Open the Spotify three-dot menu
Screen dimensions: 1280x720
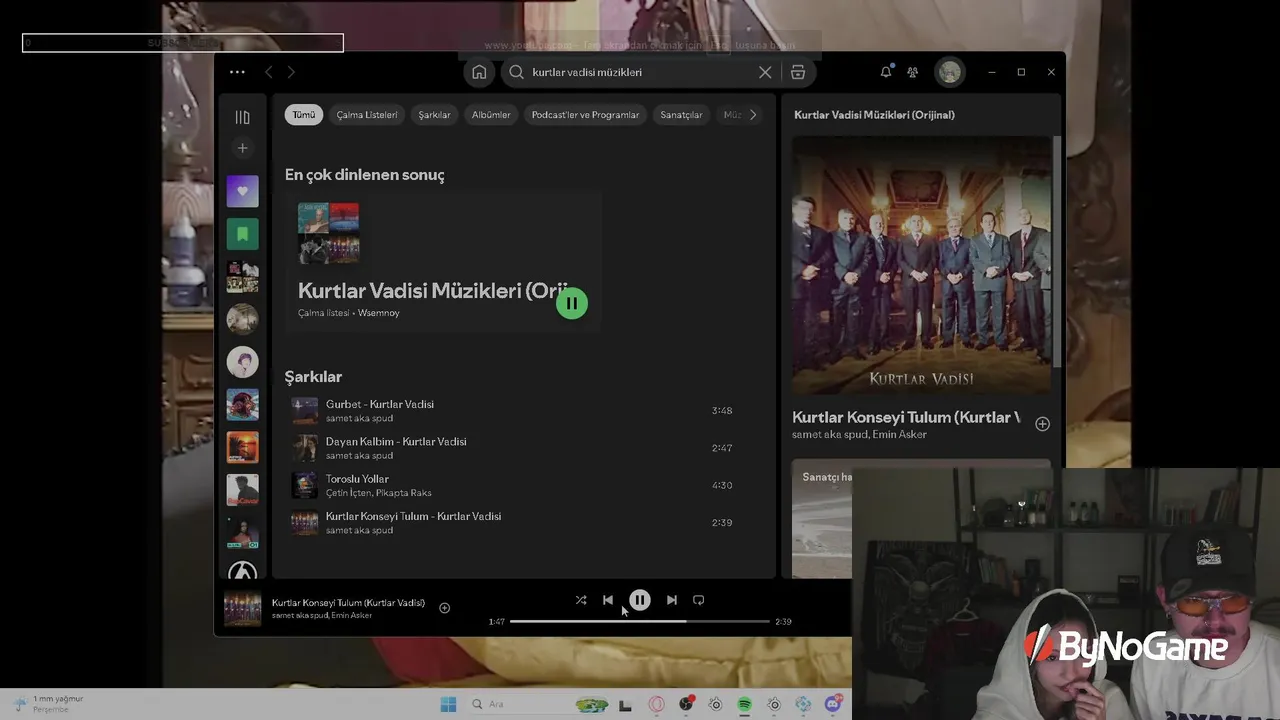(237, 72)
